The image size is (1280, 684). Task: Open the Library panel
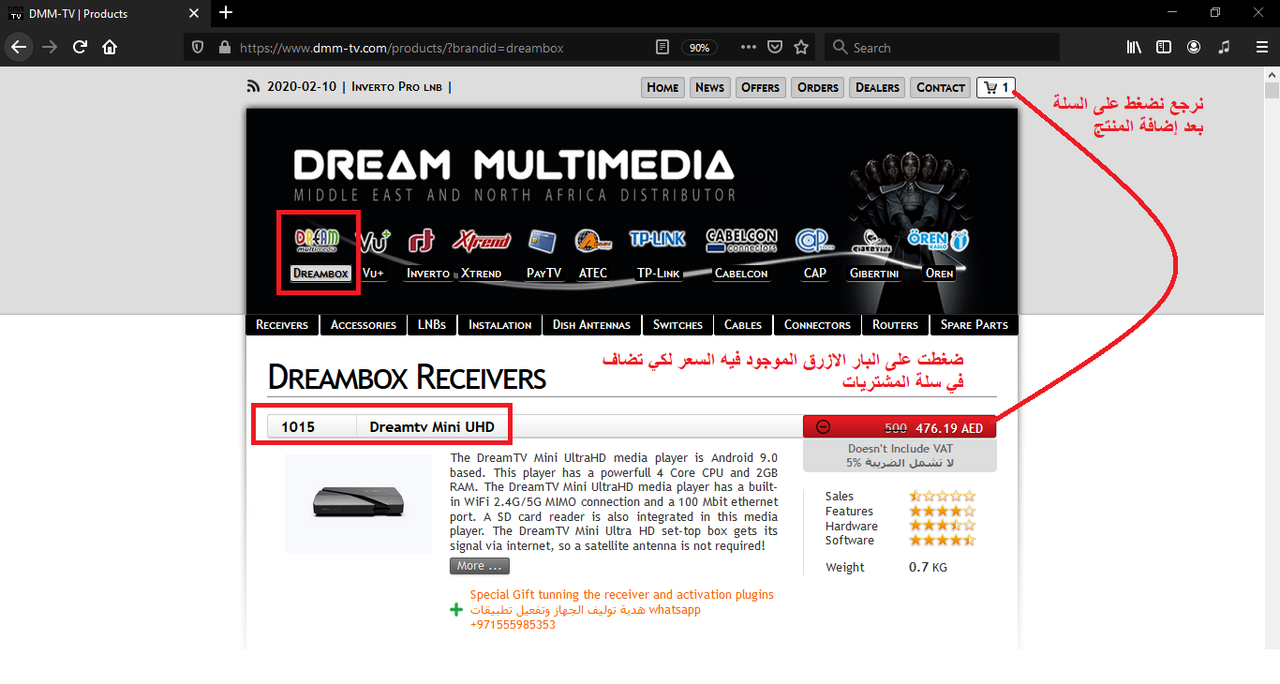[x=1134, y=47]
